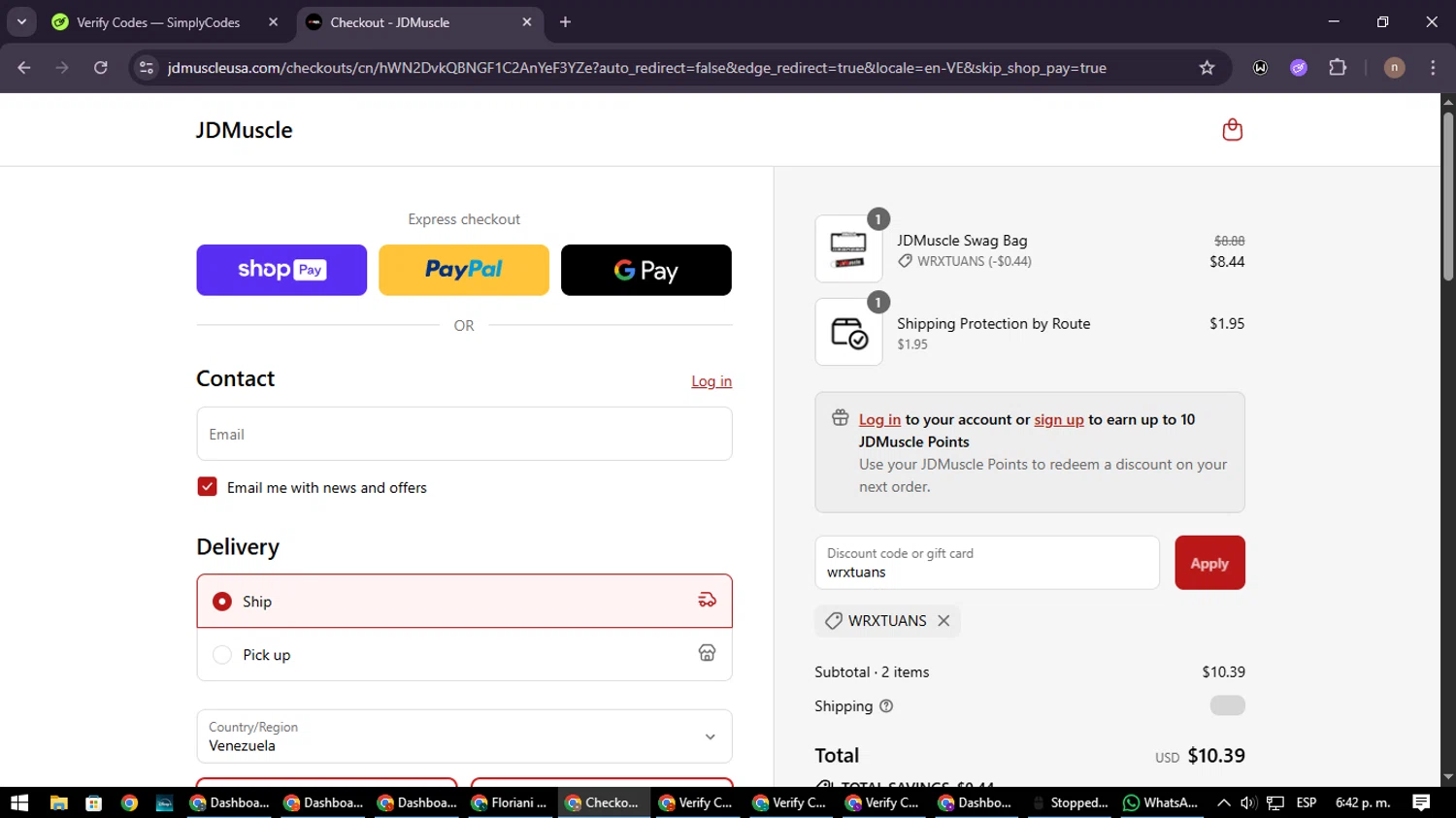
Task: Open a new browser tab
Action: click(x=565, y=22)
